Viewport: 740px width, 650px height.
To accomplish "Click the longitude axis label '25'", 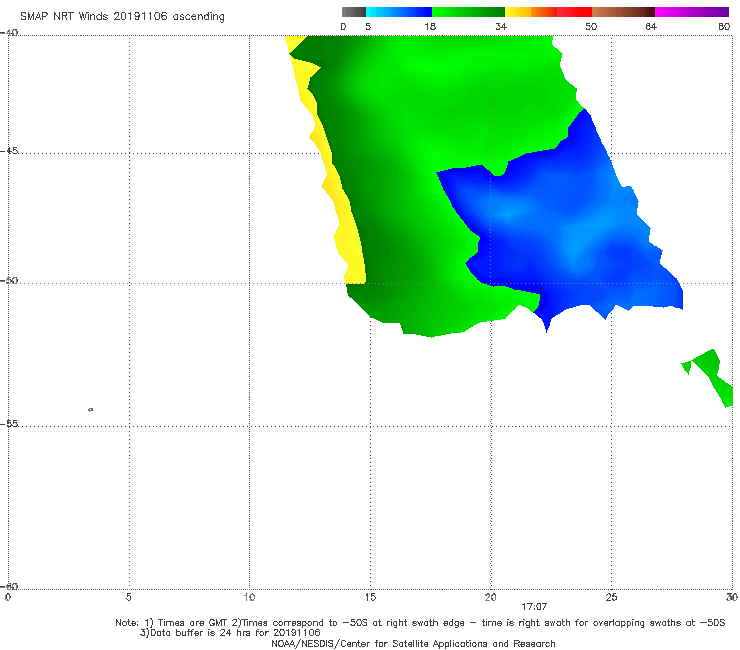I will click(611, 598).
